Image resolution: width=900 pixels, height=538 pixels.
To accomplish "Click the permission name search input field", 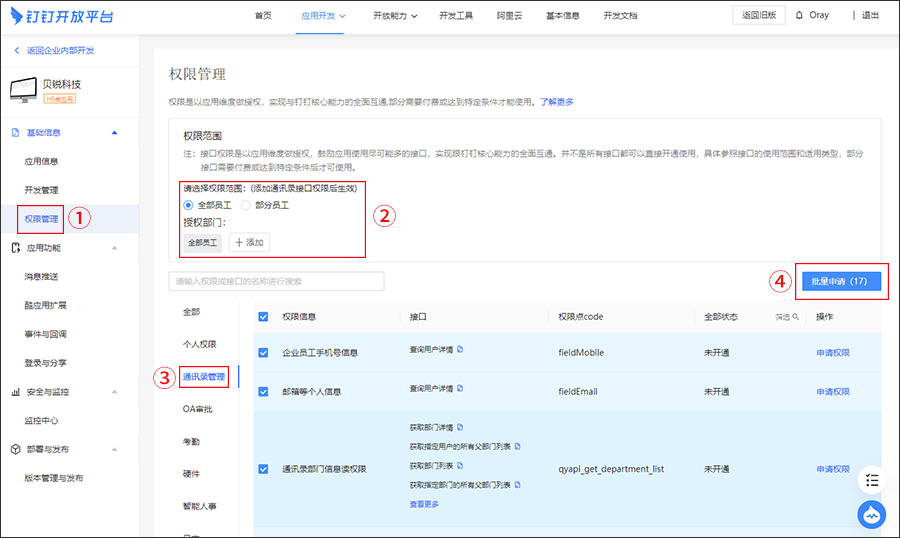I will (276, 281).
